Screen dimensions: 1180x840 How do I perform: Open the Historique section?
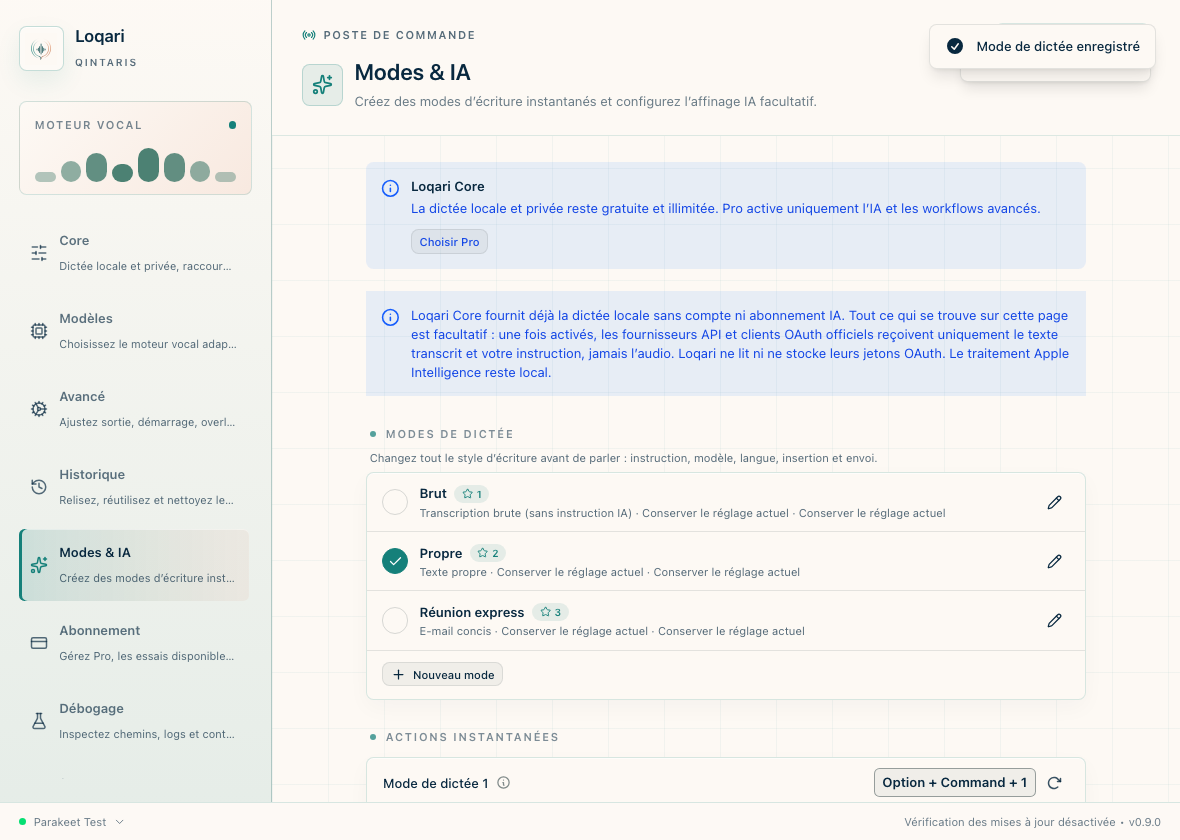[134, 487]
